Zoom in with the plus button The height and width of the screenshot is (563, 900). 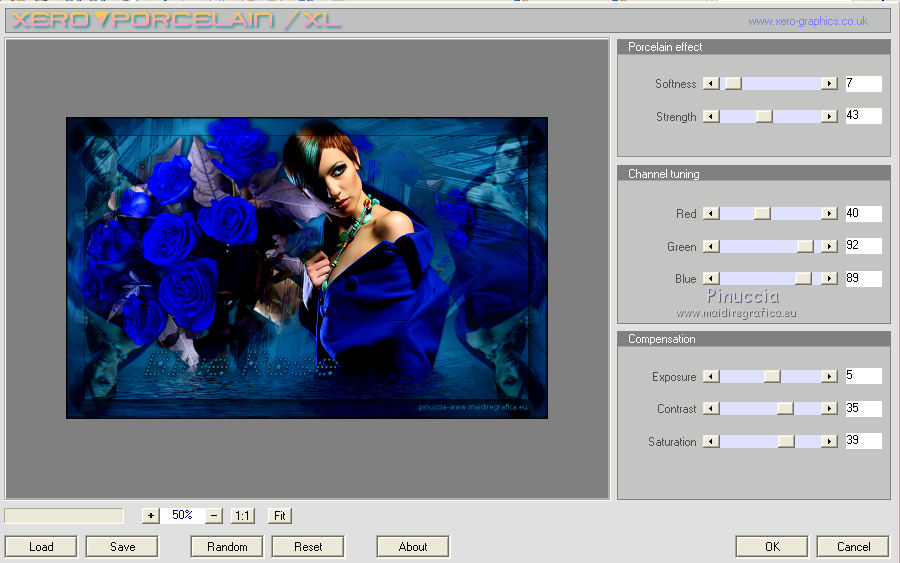coord(151,516)
